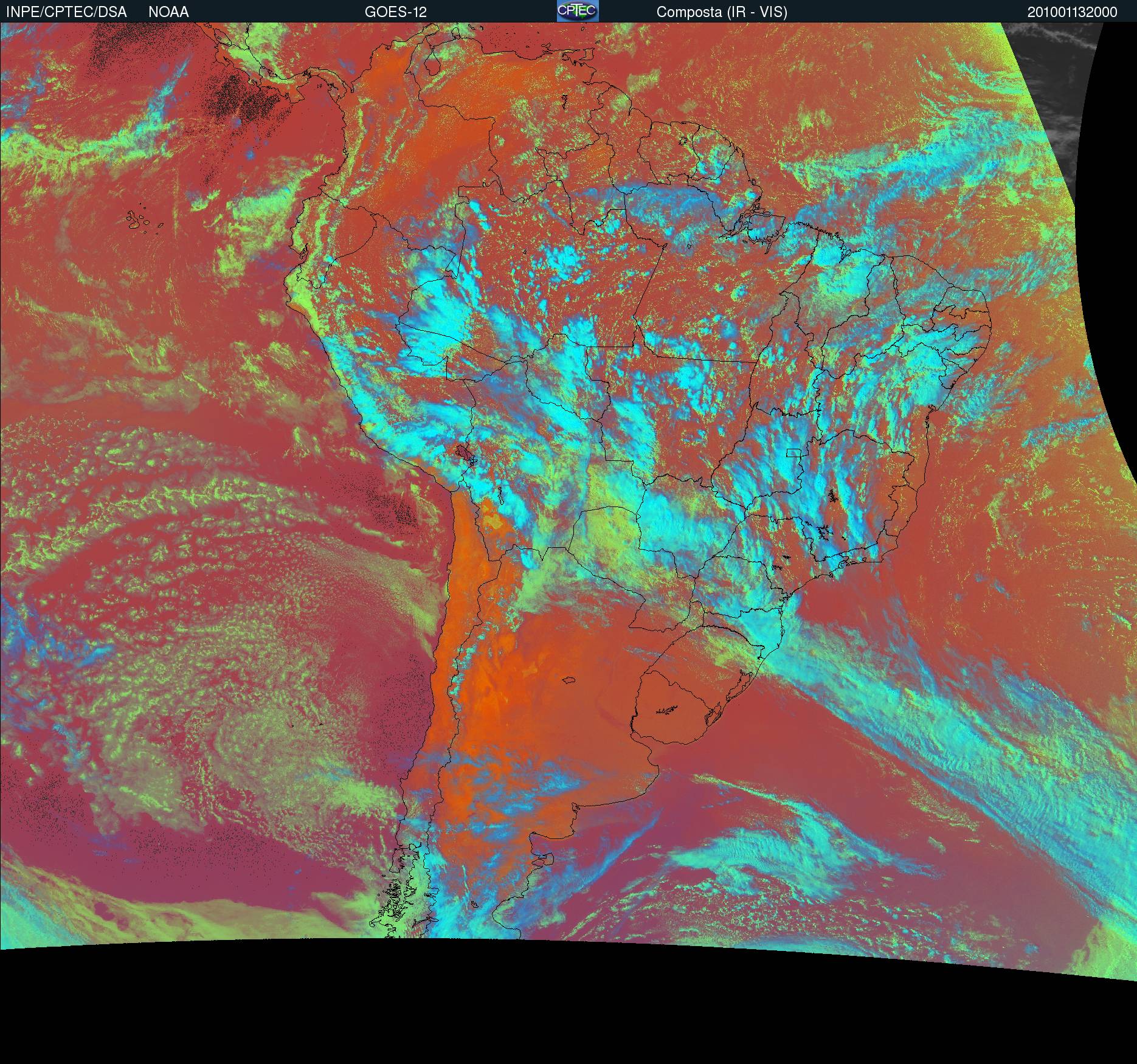Image resolution: width=1137 pixels, height=1064 pixels.
Task: Click the CPTEC logo in the header
Action: (x=578, y=11)
